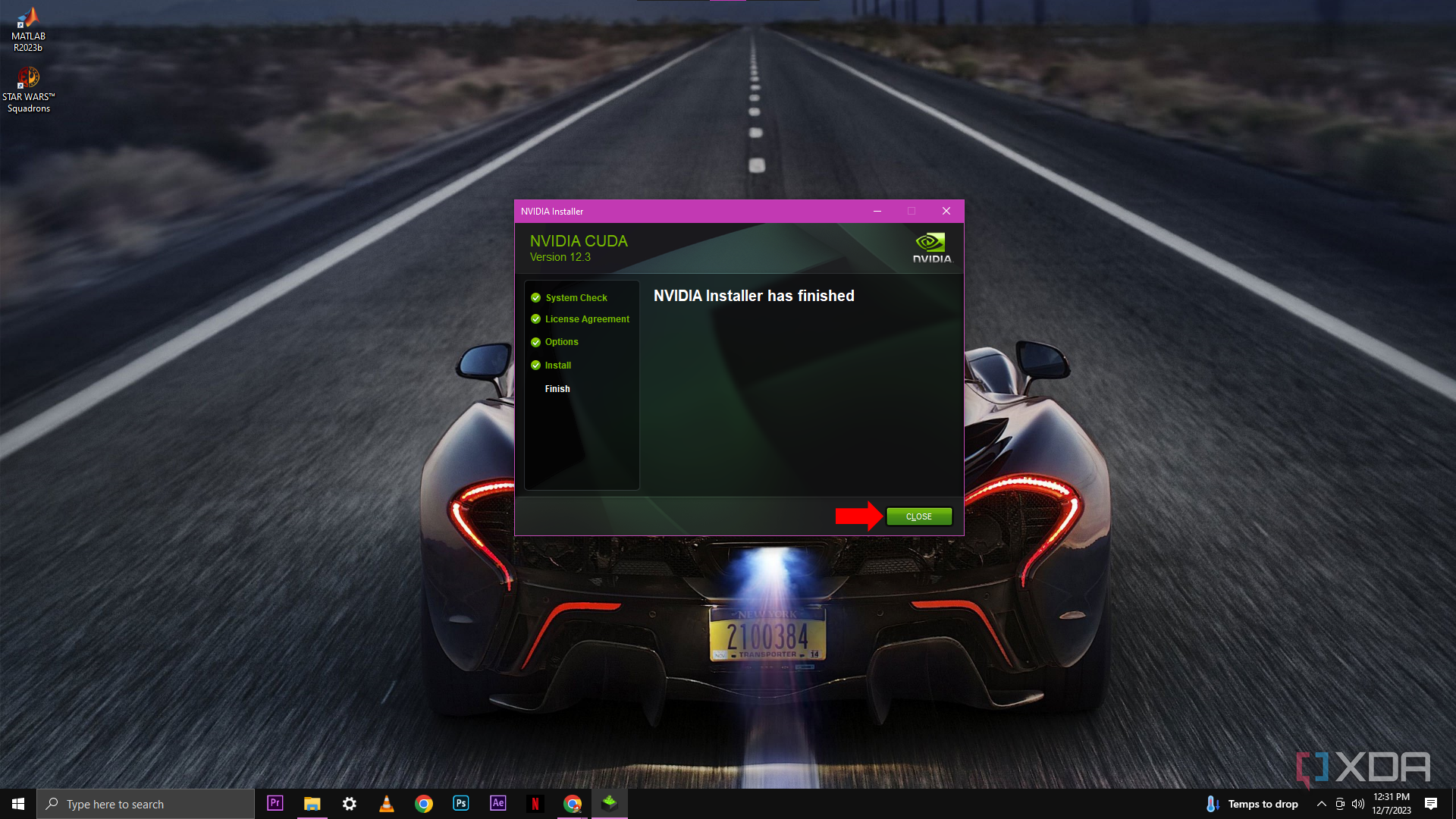The width and height of the screenshot is (1456, 819).
Task: Launch Adobe Premiere Pro from the taskbar
Action: coord(275,803)
